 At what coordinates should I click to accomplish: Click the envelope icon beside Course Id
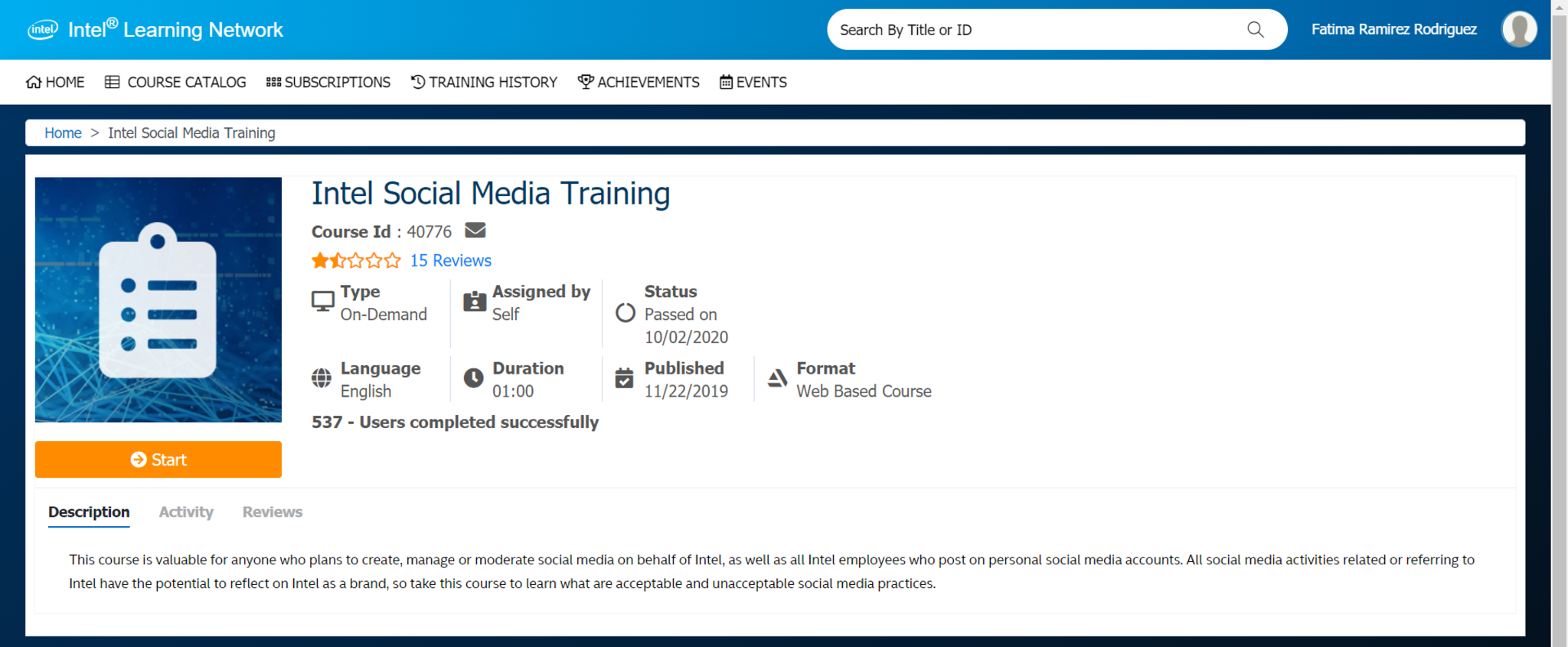(x=475, y=230)
